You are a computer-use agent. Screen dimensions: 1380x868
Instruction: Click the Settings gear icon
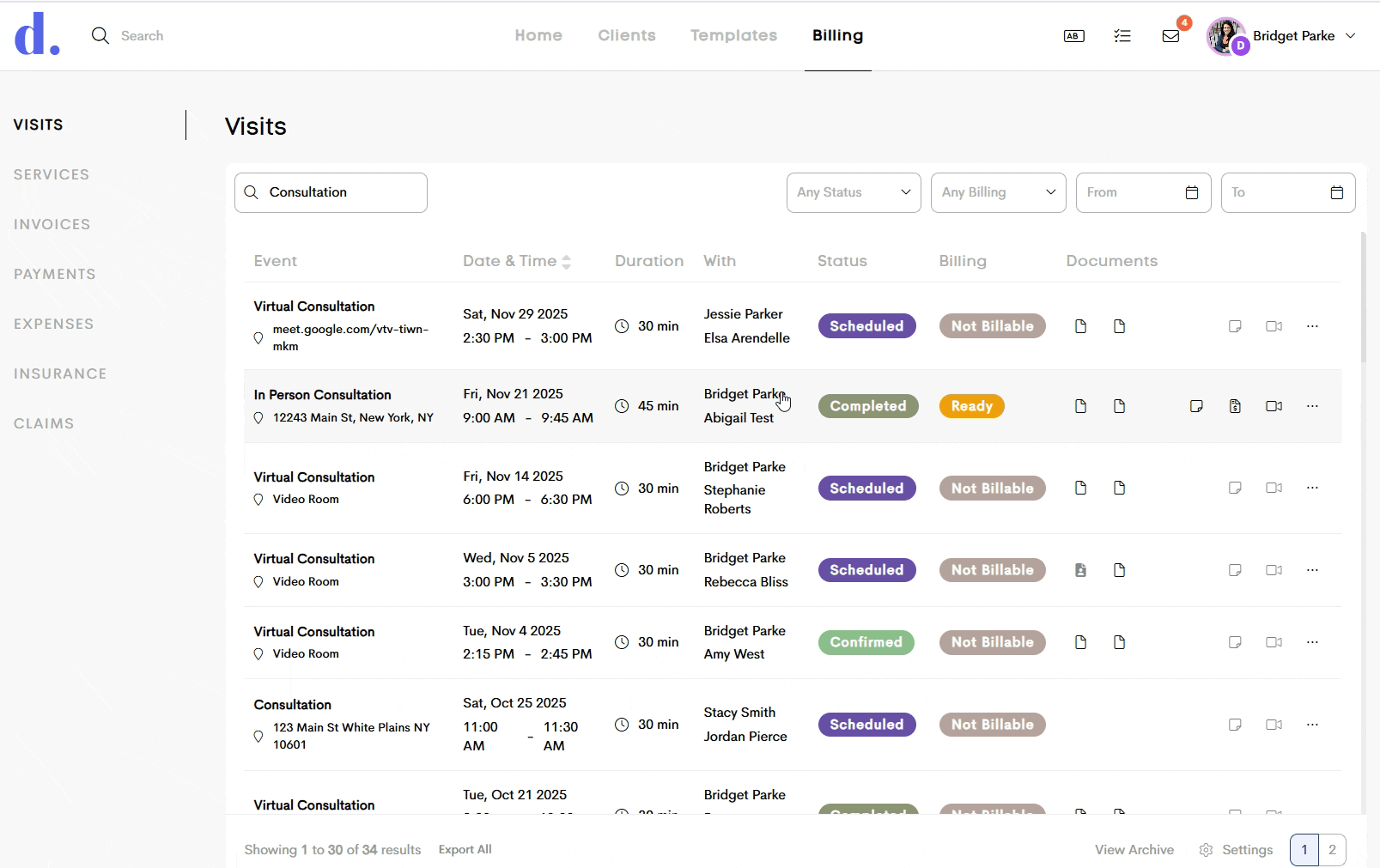coord(1206,850)
